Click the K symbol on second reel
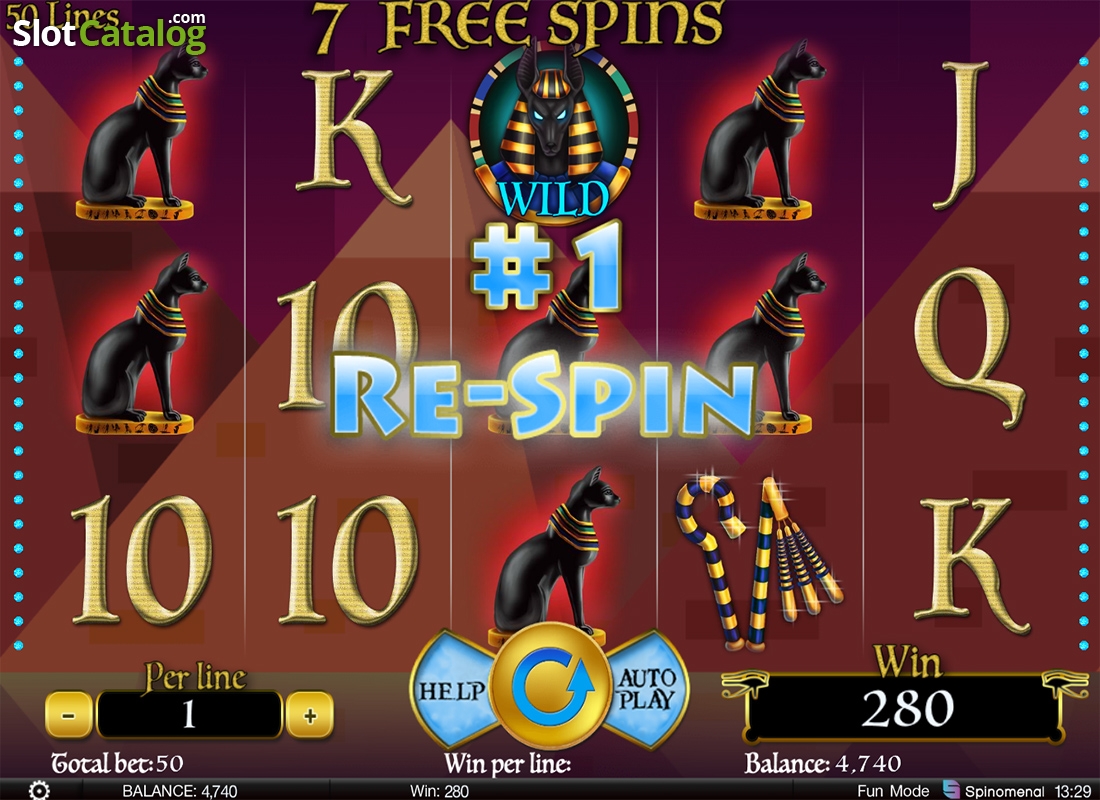 click(x=349, y=136)
